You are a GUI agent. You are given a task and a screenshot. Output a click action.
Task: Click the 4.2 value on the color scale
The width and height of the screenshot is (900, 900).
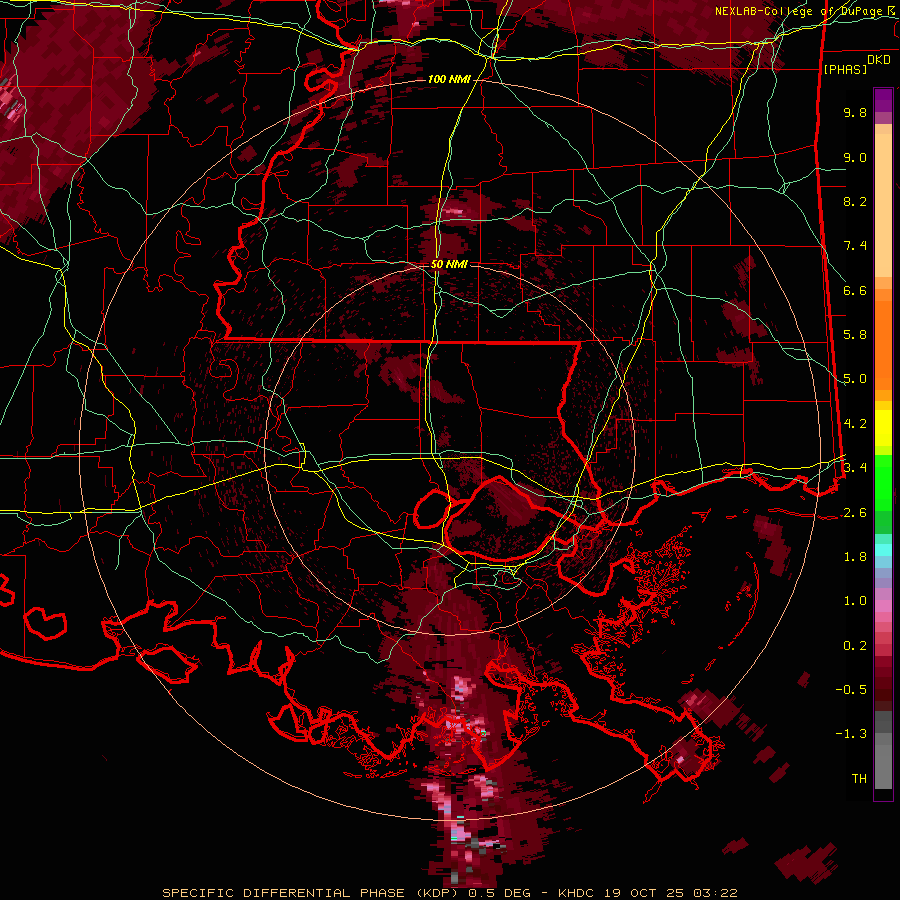855,424
